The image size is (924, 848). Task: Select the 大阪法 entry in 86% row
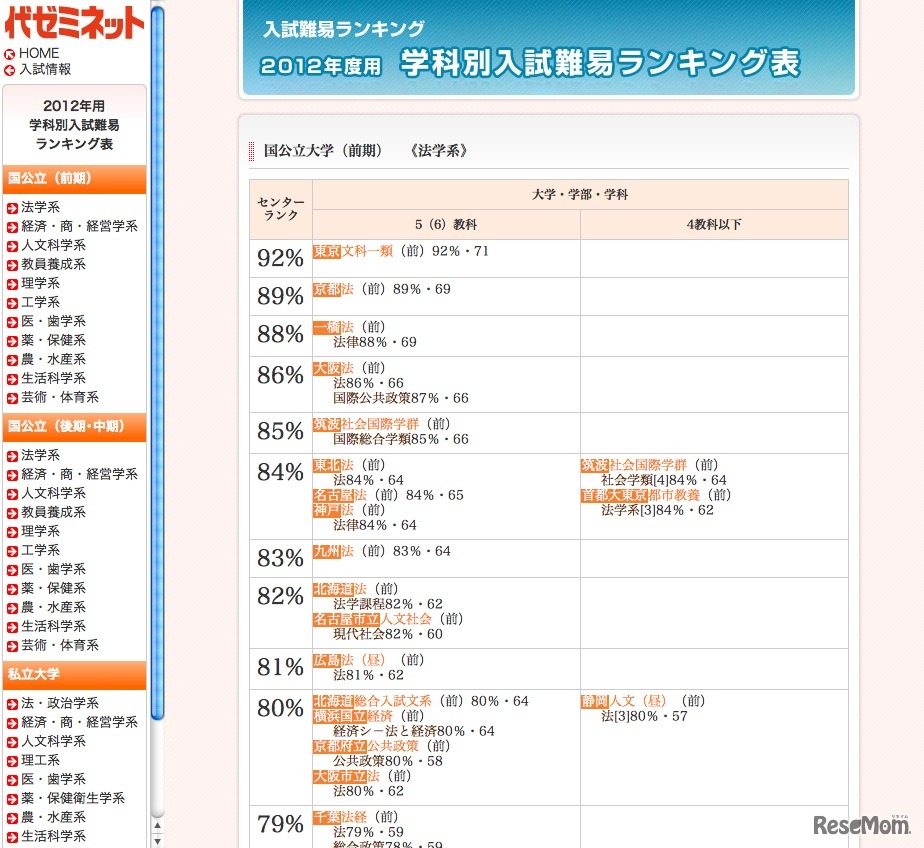333,368
